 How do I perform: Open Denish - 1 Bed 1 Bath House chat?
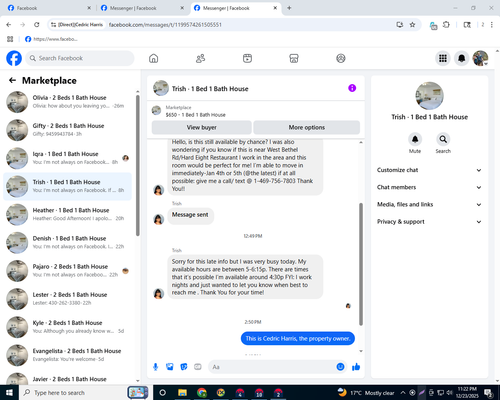(67, 243)
